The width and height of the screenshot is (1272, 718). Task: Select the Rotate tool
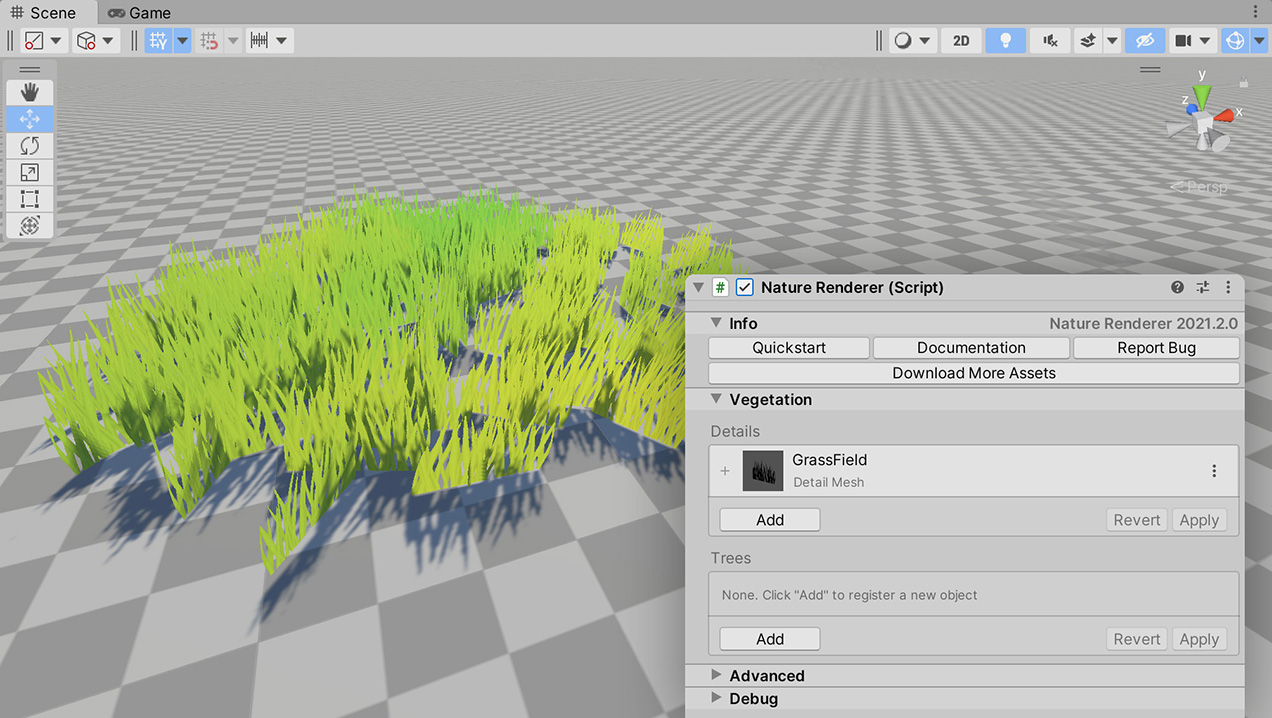pos(29,145)
